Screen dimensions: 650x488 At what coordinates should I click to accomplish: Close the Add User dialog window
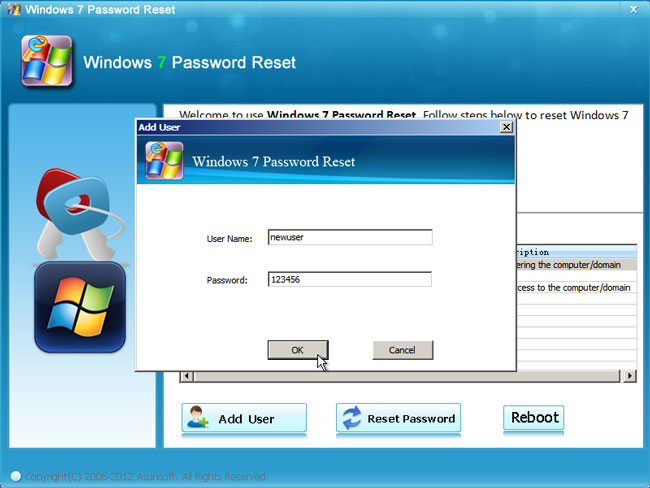pyautogui.click(x=506, y=127)
